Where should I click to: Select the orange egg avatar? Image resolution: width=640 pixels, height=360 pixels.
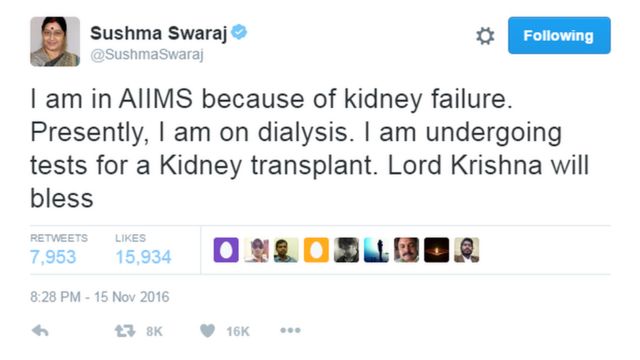316,250
